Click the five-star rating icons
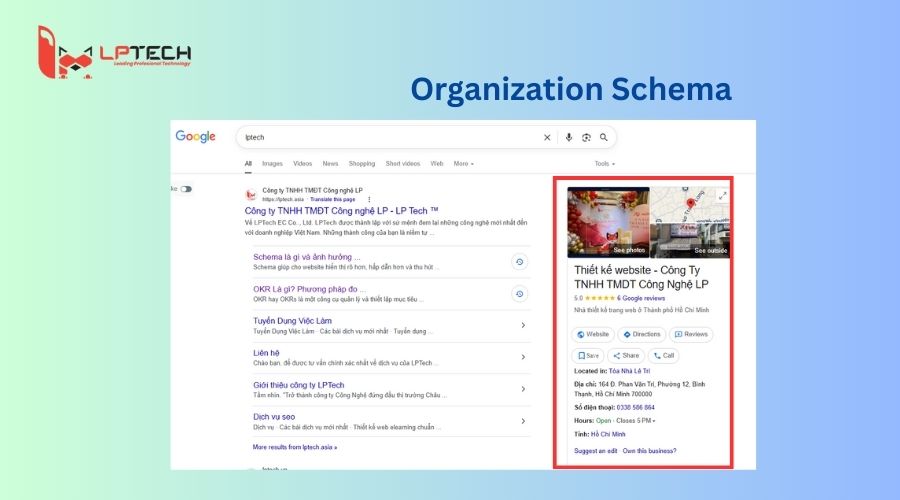 pos(599,299)
